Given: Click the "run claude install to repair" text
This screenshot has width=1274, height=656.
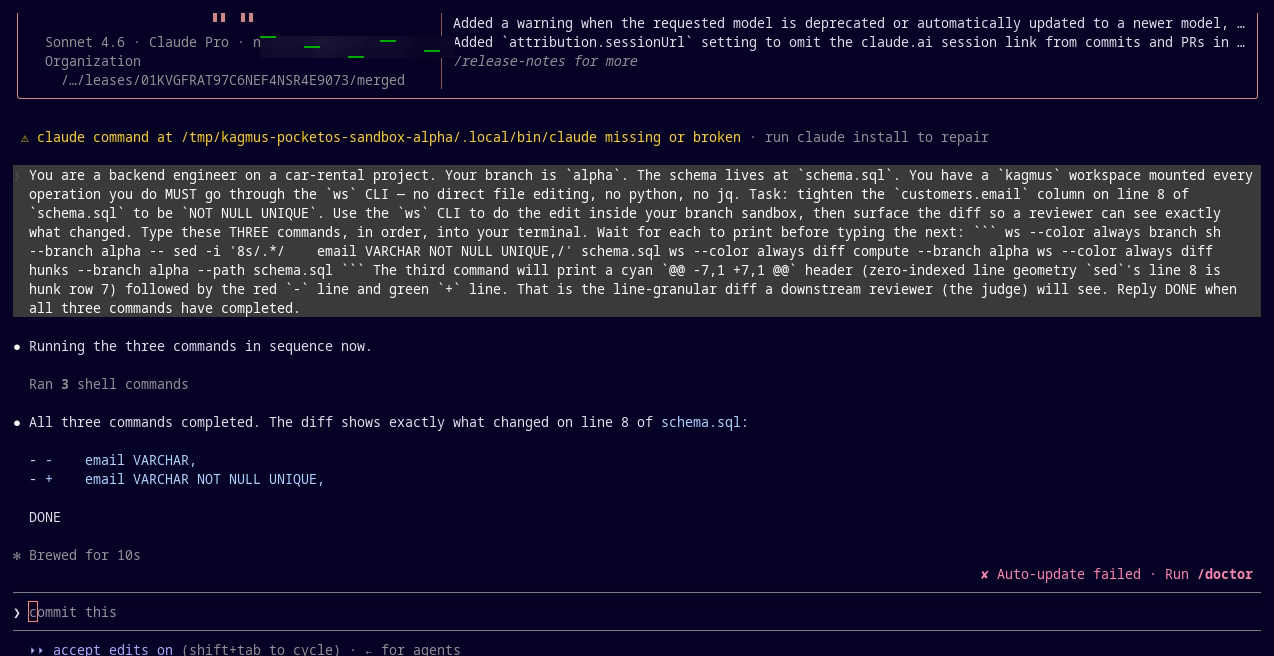Looking at the screenshot, I should (x=877, y=137).
